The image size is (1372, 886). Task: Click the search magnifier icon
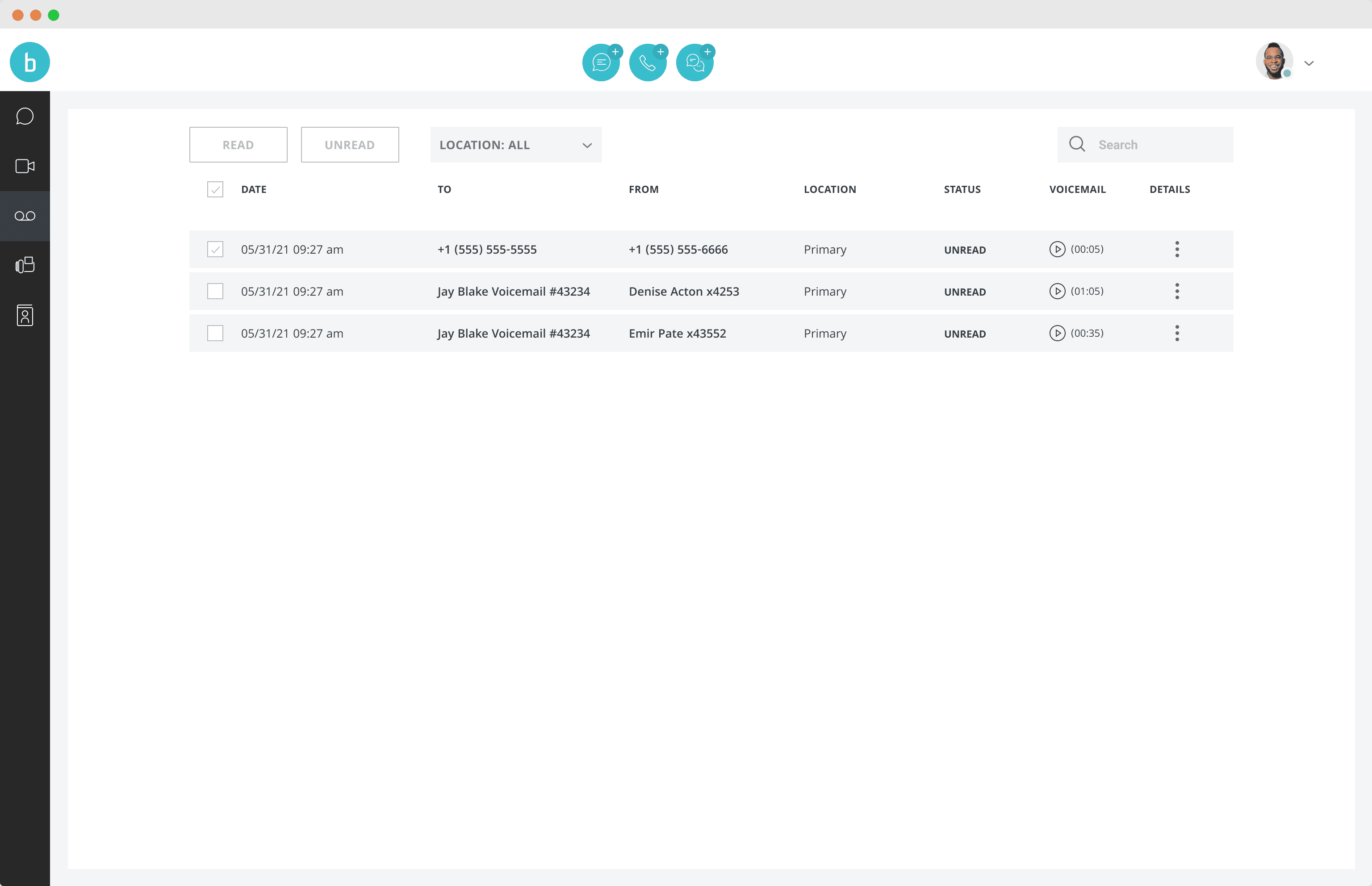(1077, 144)
